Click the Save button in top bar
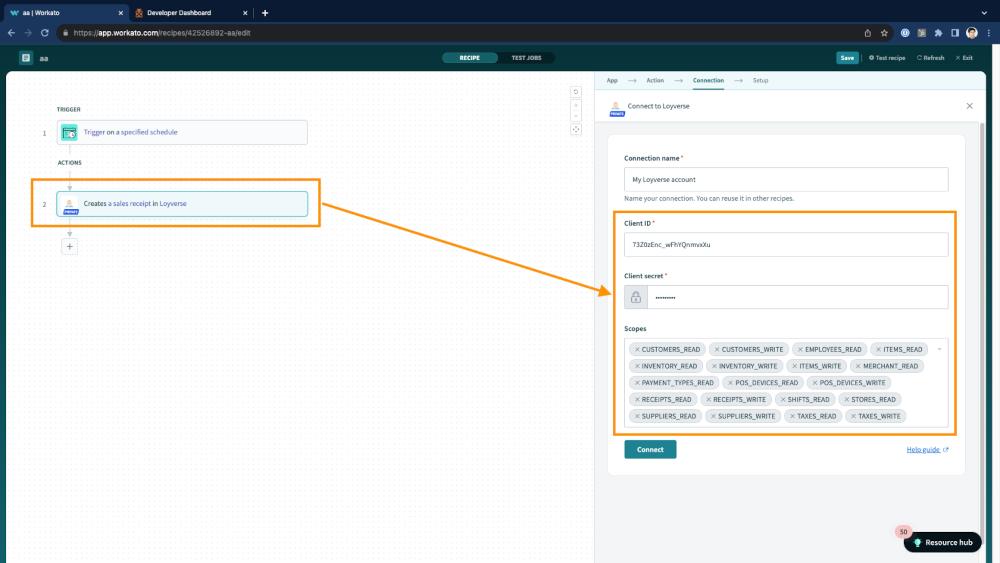 click(x=847, y=58)
